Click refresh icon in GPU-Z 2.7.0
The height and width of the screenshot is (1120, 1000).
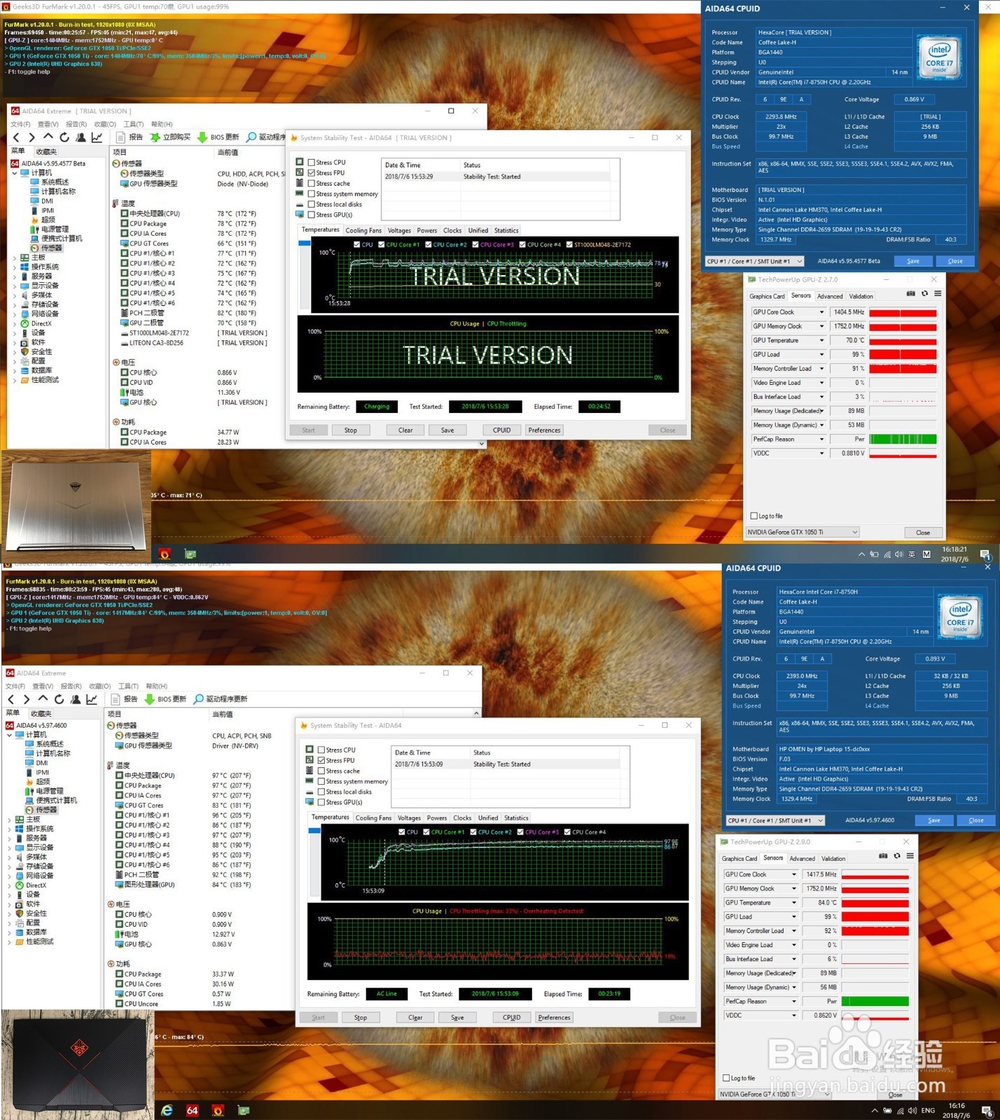click(924, 294)
